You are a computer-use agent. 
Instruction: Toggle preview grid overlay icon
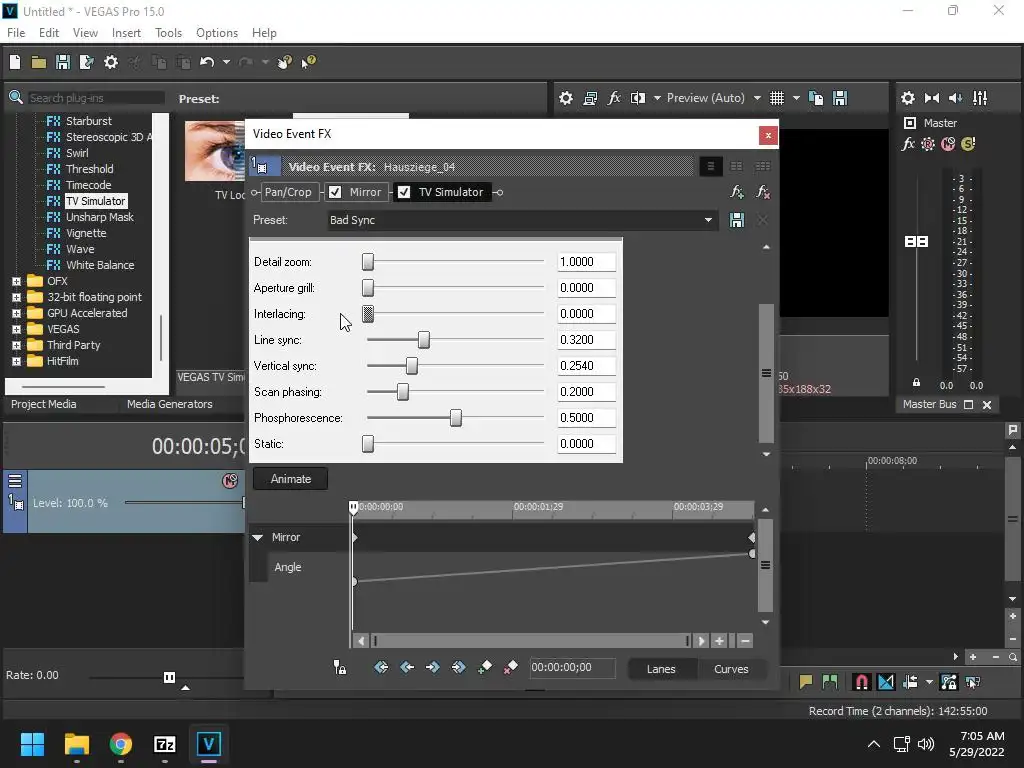pyautogui.click(x=776, y=98)
